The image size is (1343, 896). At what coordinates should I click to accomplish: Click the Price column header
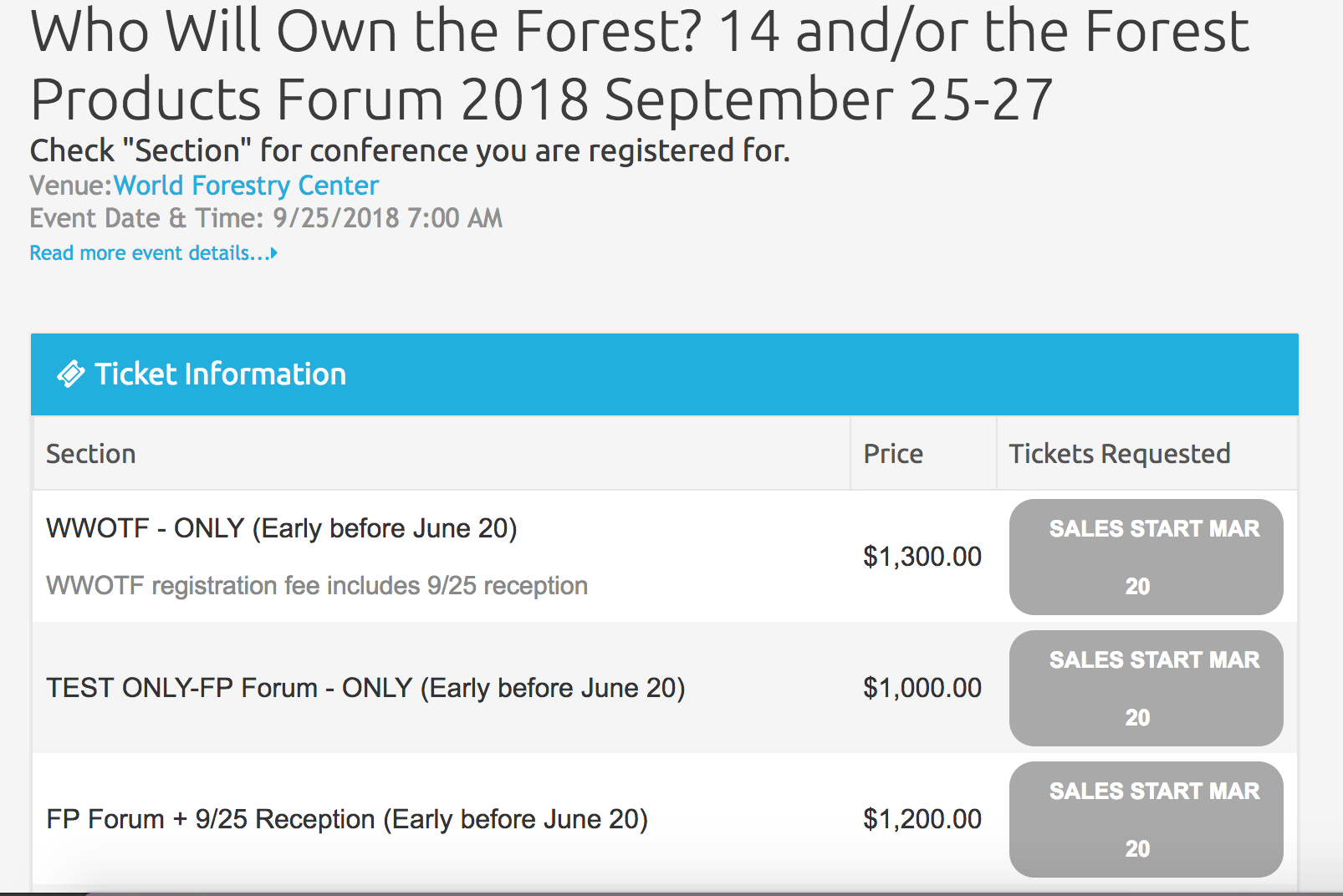[893, 454]
